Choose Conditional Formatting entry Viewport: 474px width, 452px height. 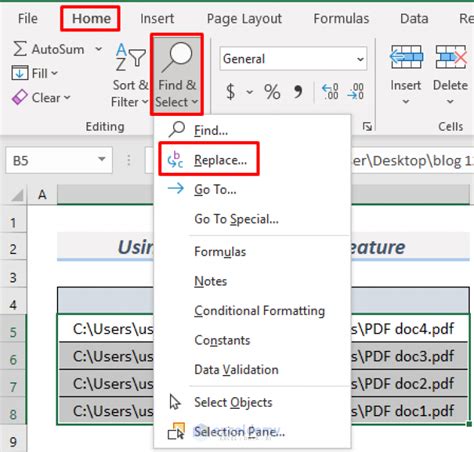252,311
